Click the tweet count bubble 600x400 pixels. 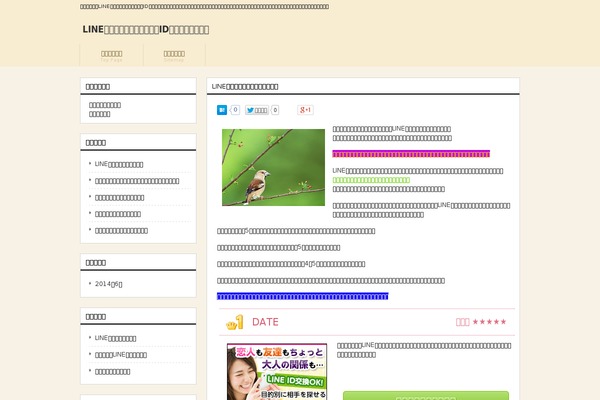275,110
